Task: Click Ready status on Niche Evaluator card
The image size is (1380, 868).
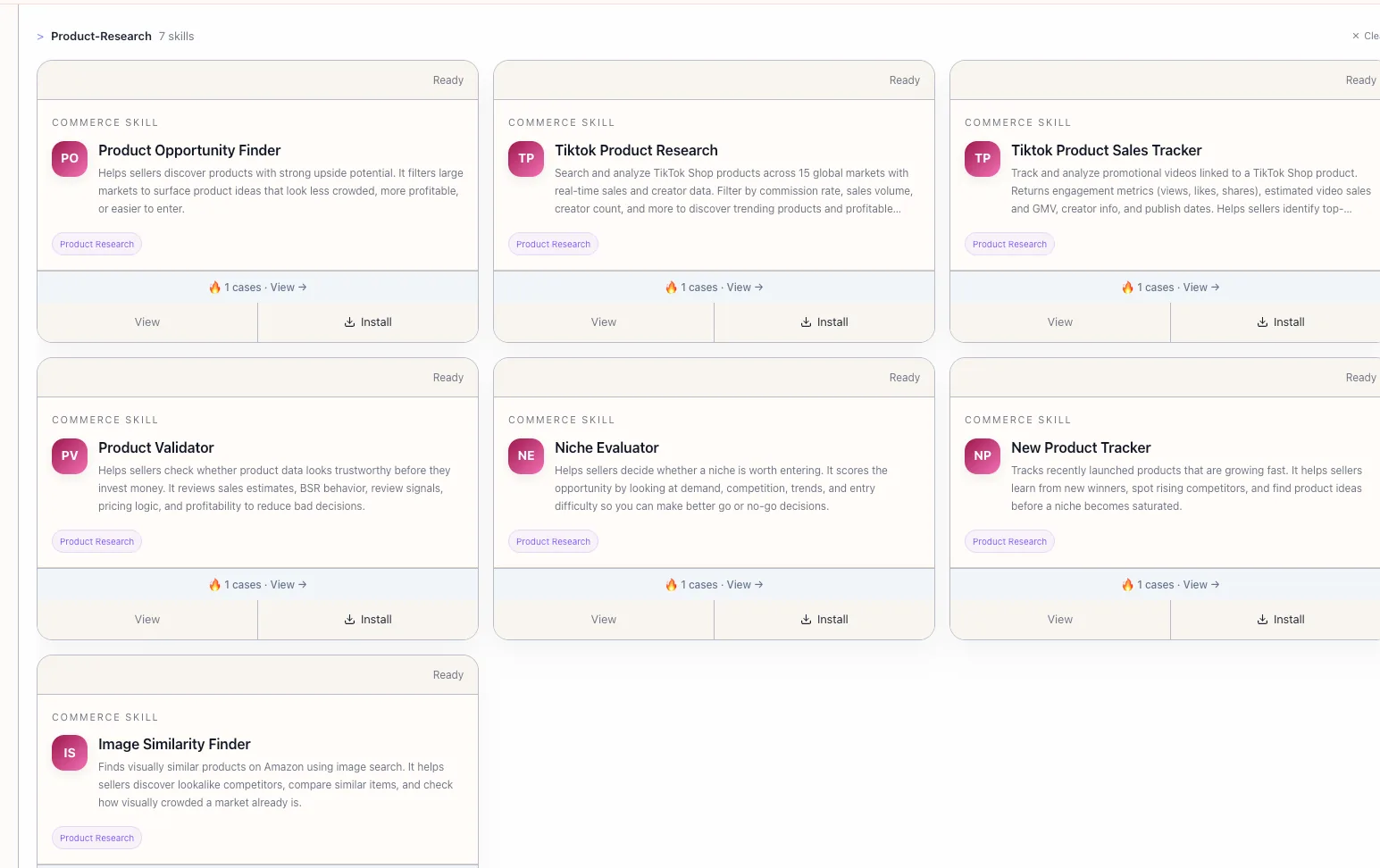Action: pos(905,378)
